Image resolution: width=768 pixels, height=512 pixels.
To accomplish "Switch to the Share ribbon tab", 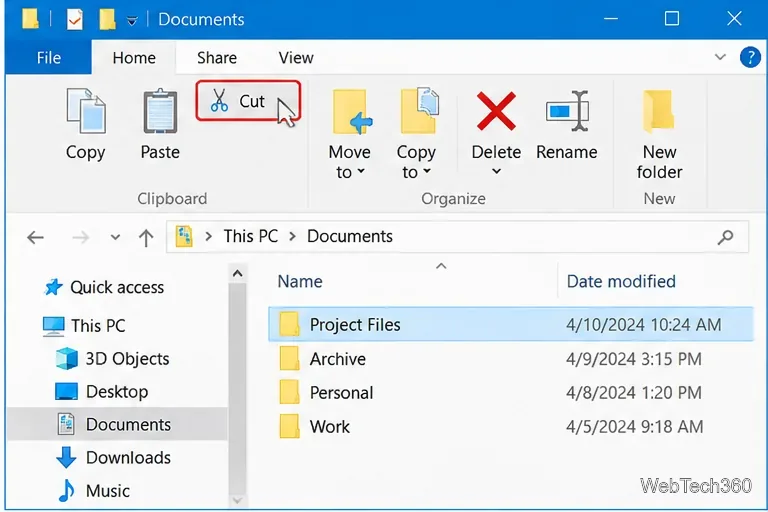I will point(217,58).
